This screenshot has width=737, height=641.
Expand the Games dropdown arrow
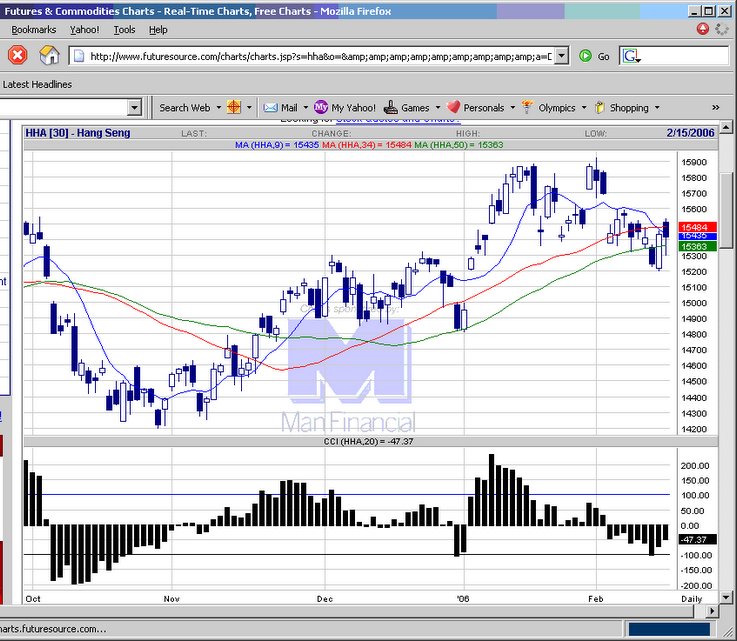[x=438, y=108]
